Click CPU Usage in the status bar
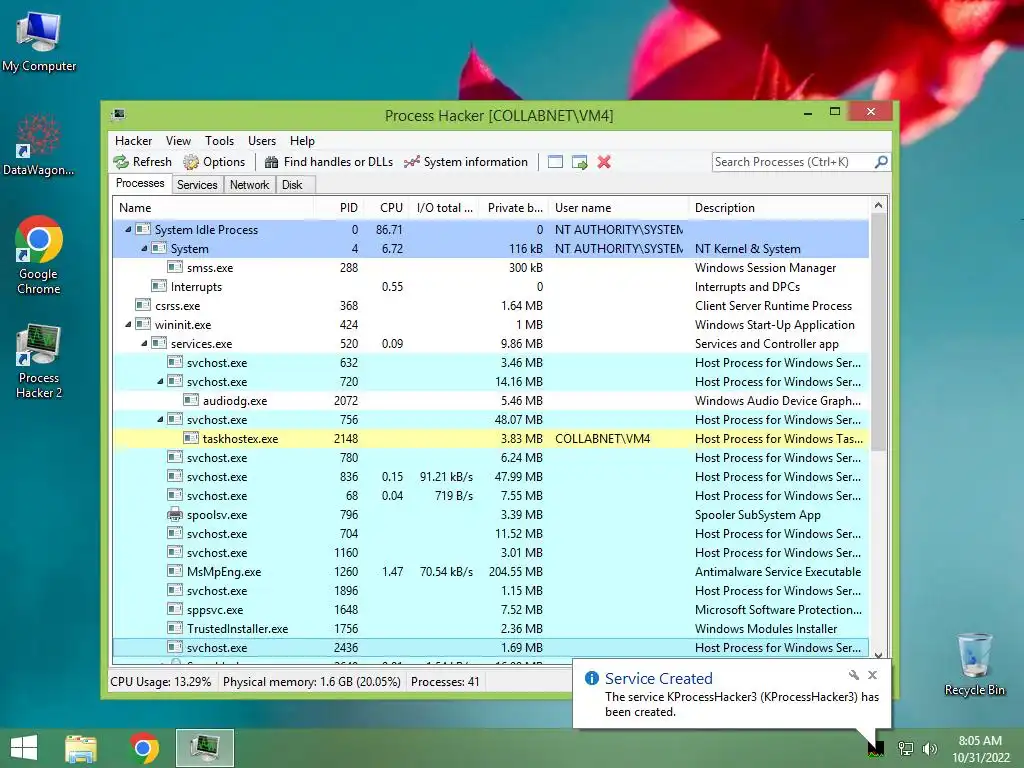 [161, 681]
